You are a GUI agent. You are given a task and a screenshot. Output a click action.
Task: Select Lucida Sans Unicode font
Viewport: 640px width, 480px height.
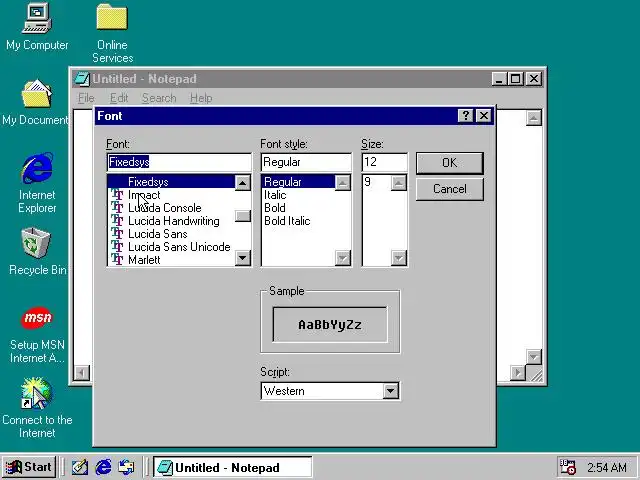[x=171, y=247]
